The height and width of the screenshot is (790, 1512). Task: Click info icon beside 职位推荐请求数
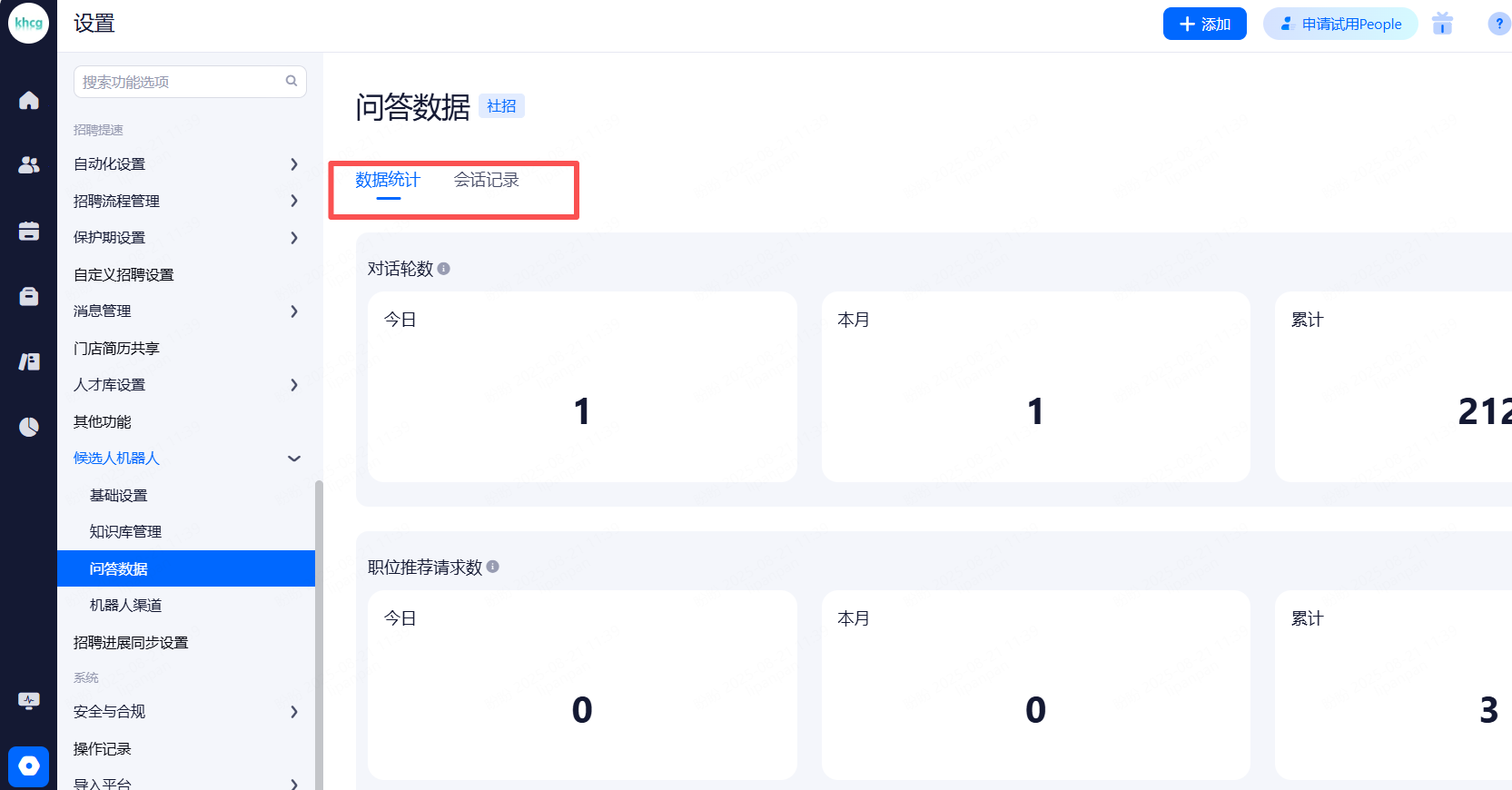tap(493, 567)
